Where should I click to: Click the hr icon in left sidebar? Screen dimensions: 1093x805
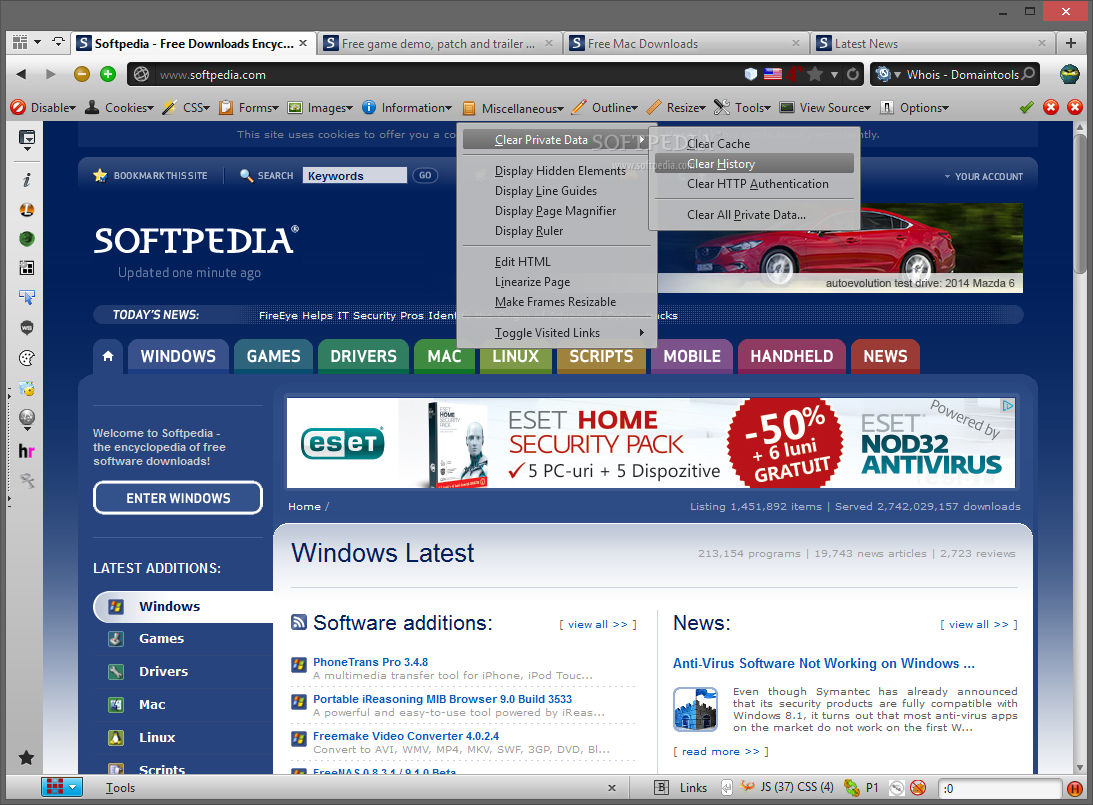26,451
